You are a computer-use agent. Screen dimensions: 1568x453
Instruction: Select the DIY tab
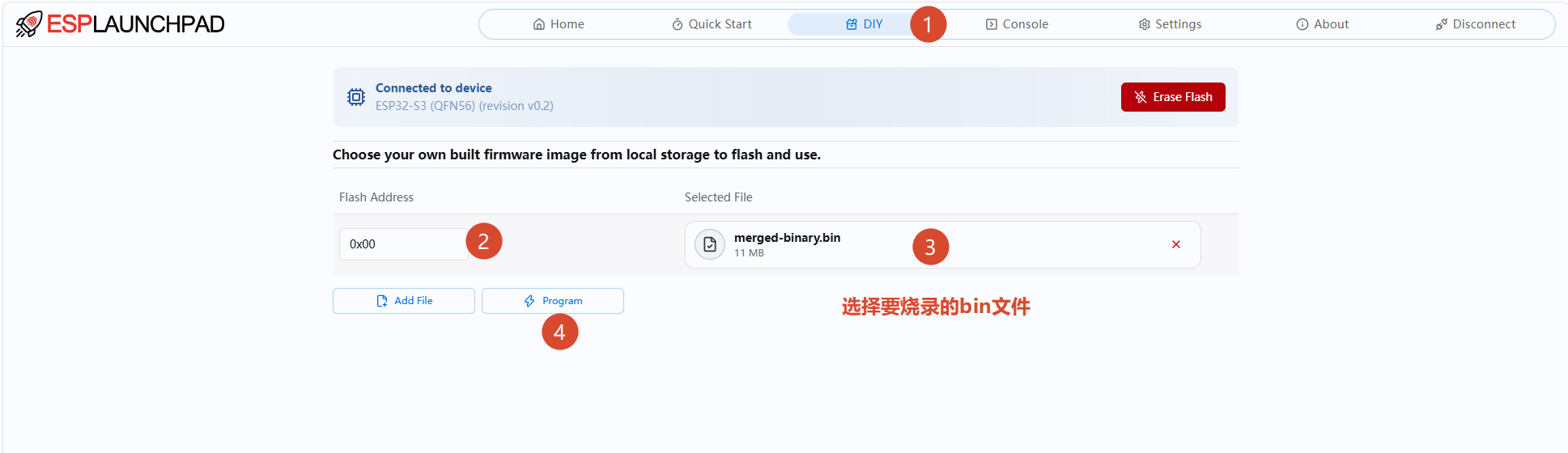(x=864, y=24)
